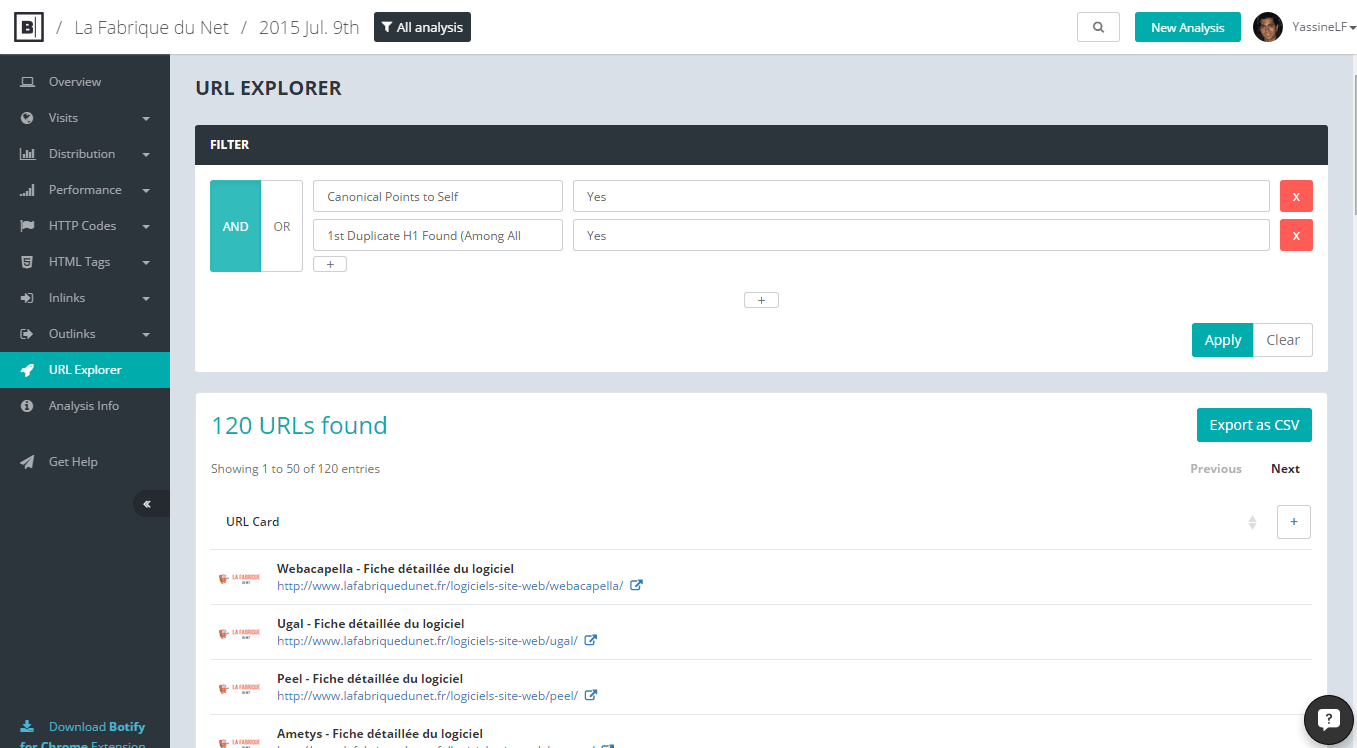
Task: Click the Export as CSV button
Action: [1254, 425]
